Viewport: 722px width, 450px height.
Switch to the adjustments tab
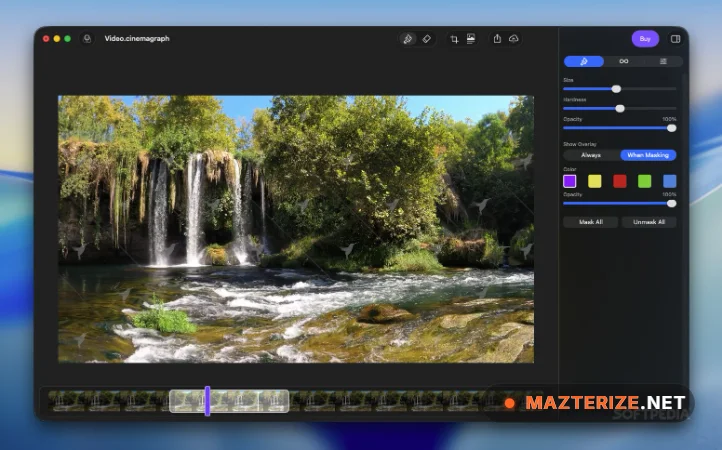tap(663, 61)
